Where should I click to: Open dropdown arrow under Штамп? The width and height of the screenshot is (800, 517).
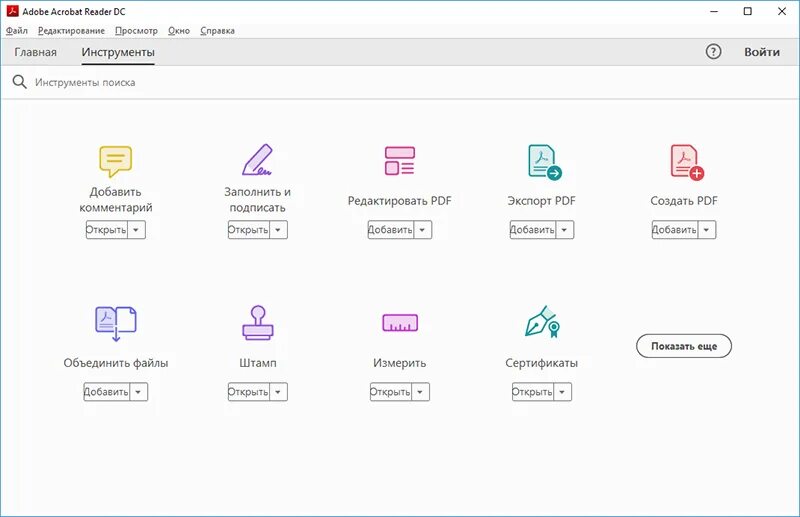point(278,392)
